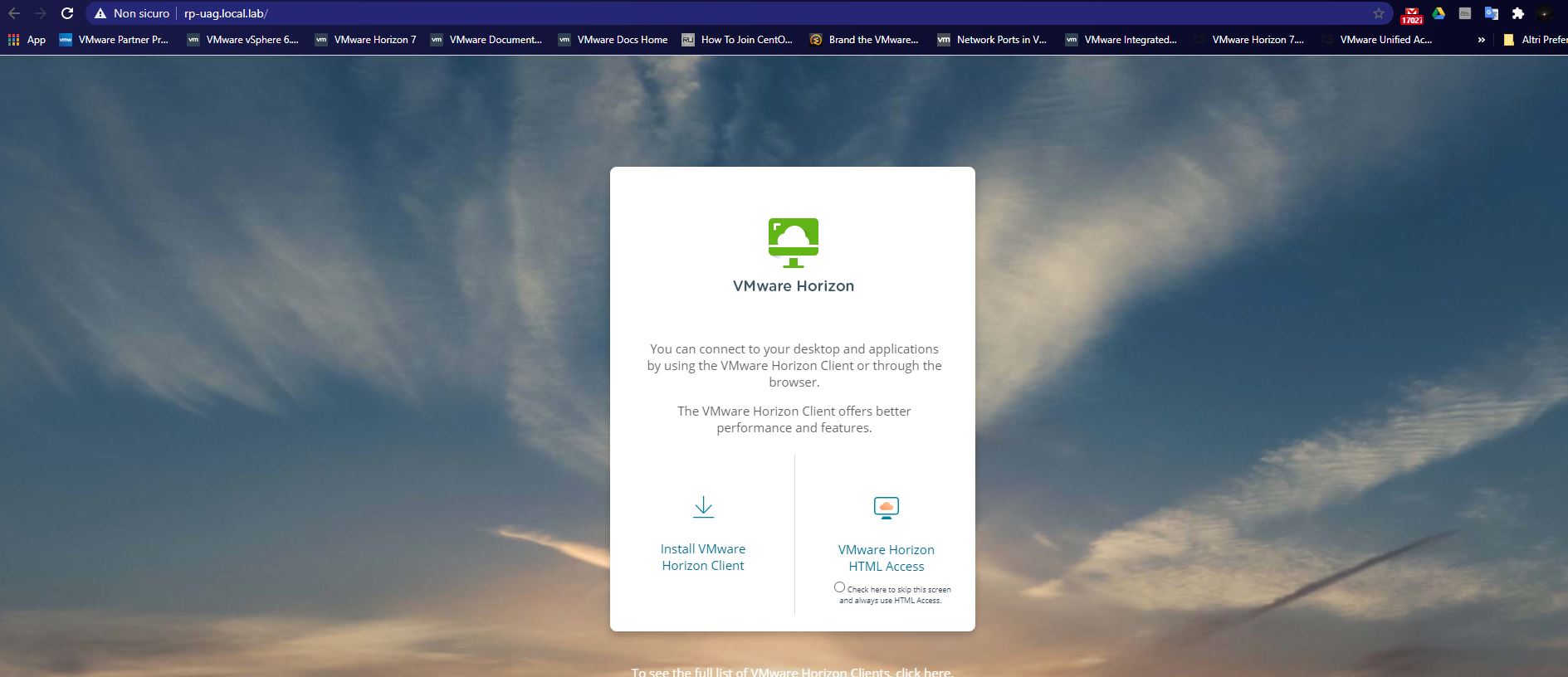
Task: Click the browser forward arrow
Action: click(41, 13)
